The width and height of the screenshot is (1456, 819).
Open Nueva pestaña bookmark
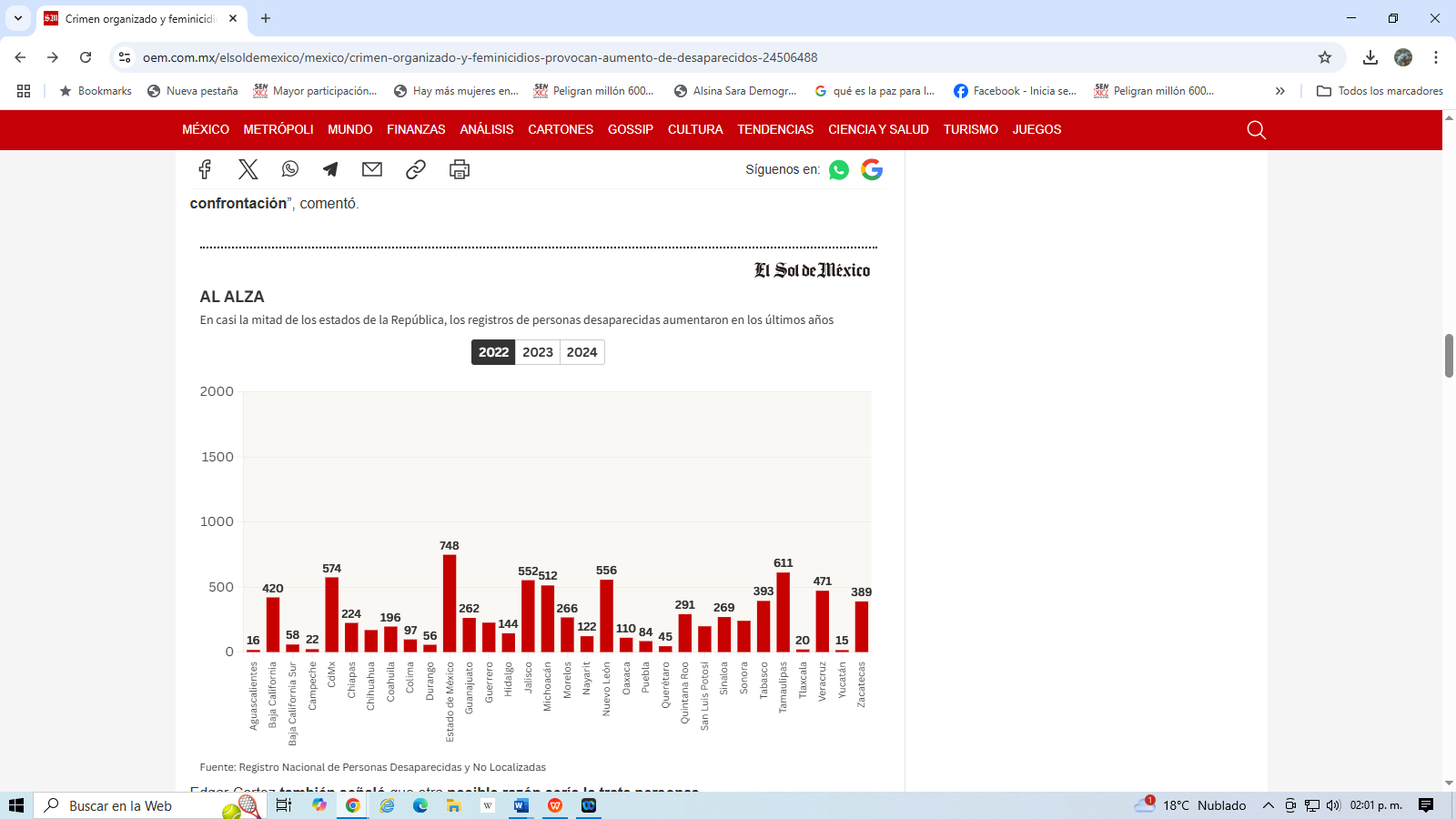click(193, 91)
